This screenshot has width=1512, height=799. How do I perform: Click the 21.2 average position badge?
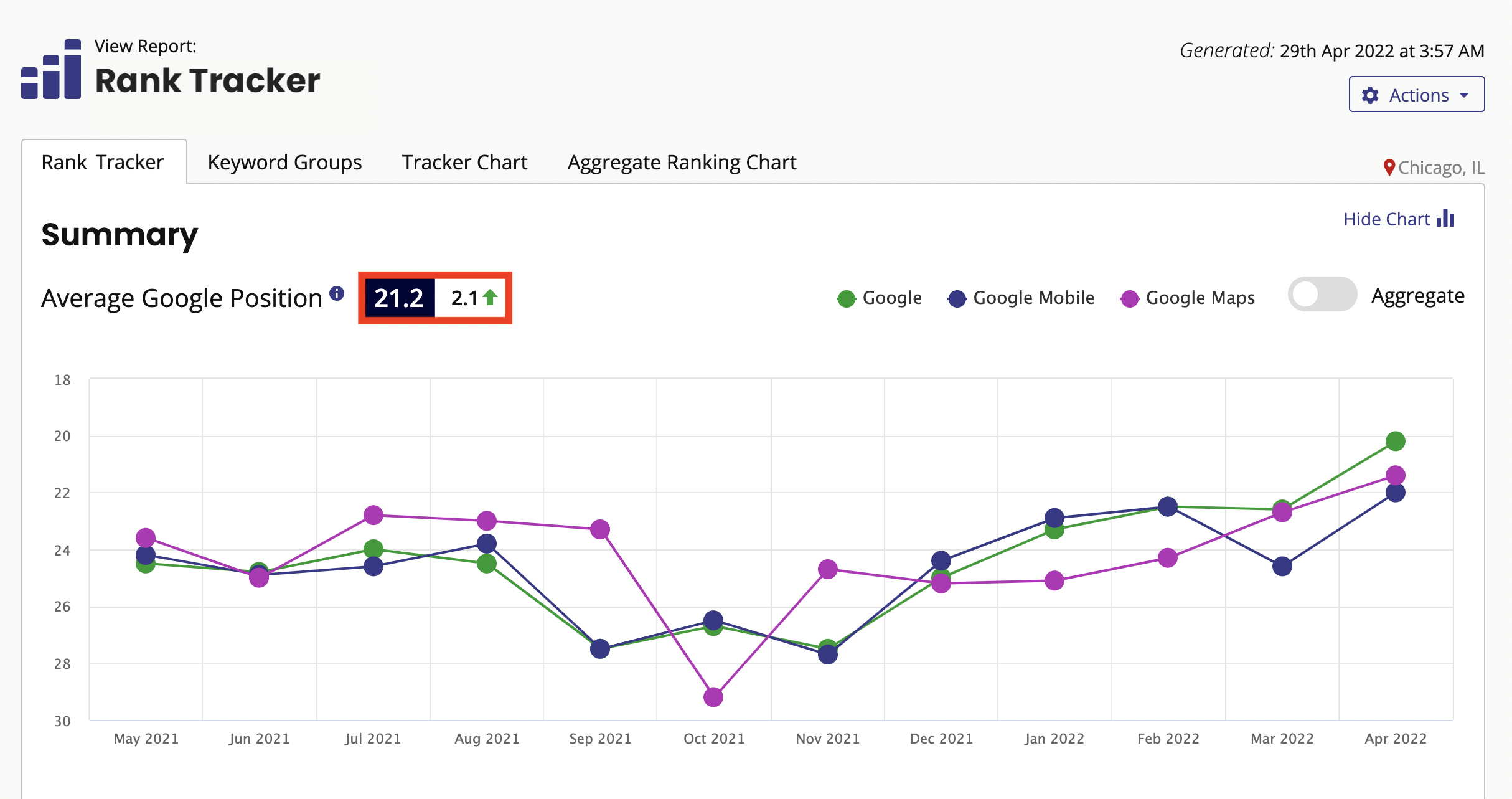(x=399, y=298)
